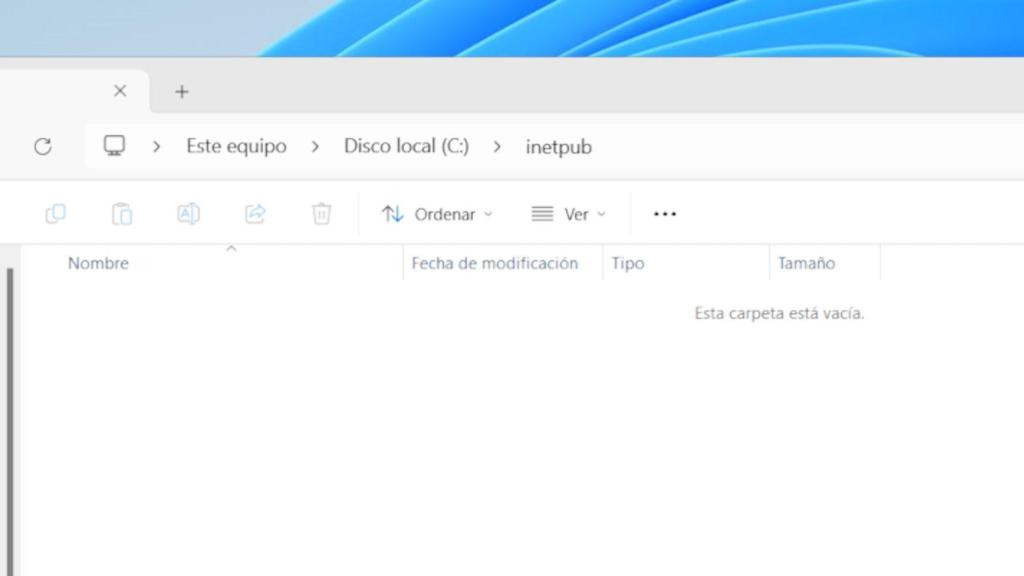Click the This PC monitor icon in address bar
This screenshot has width=1024, height=576.
[x=113, y=145]
